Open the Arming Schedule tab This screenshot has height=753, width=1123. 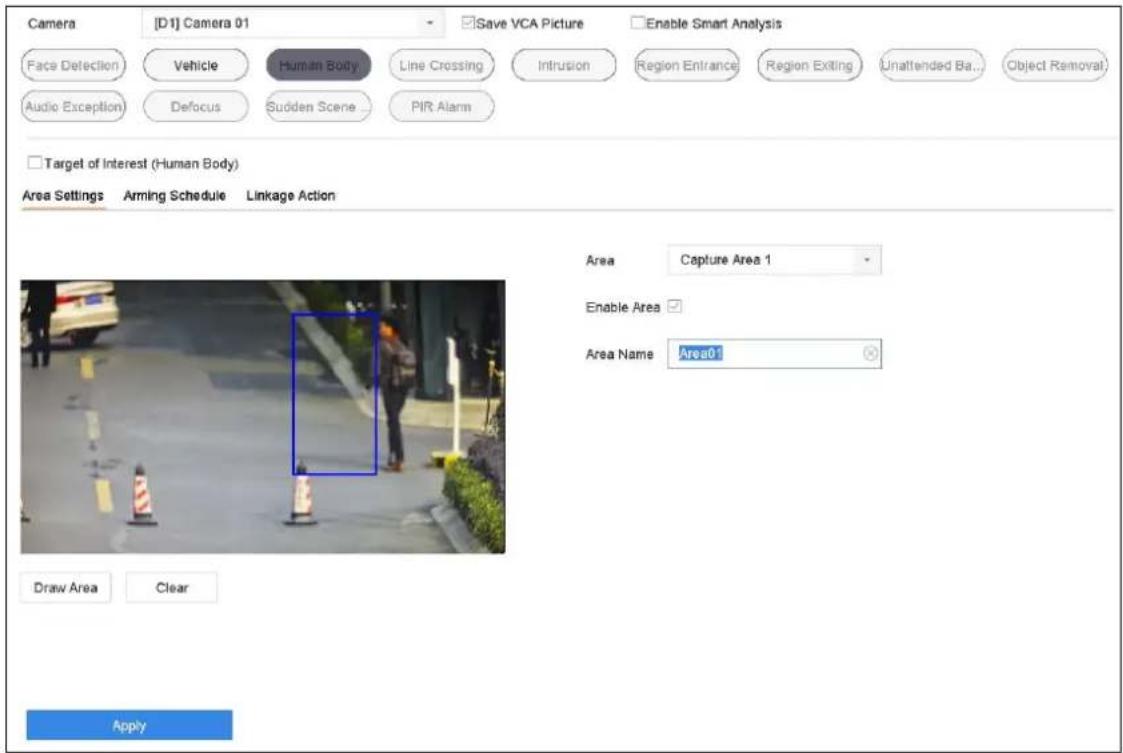point(174,196)
